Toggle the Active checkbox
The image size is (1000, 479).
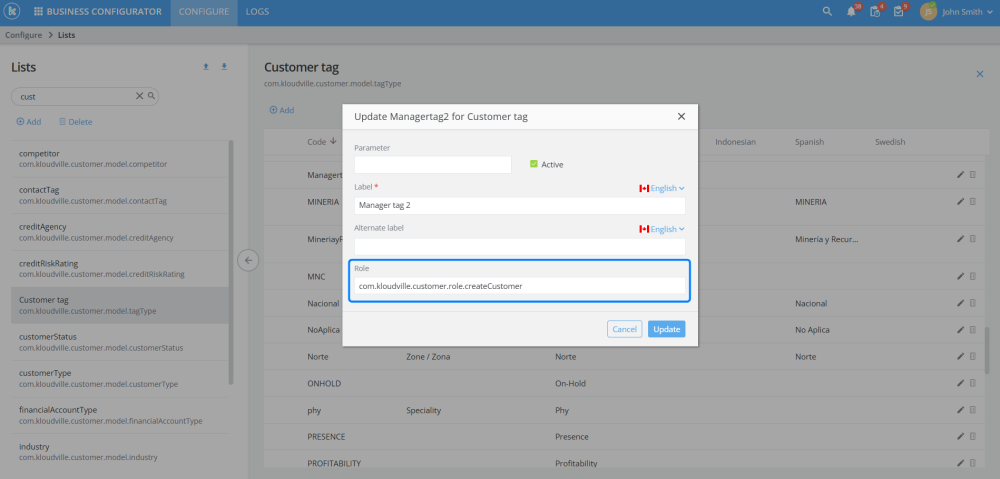[x=534, y=164]
